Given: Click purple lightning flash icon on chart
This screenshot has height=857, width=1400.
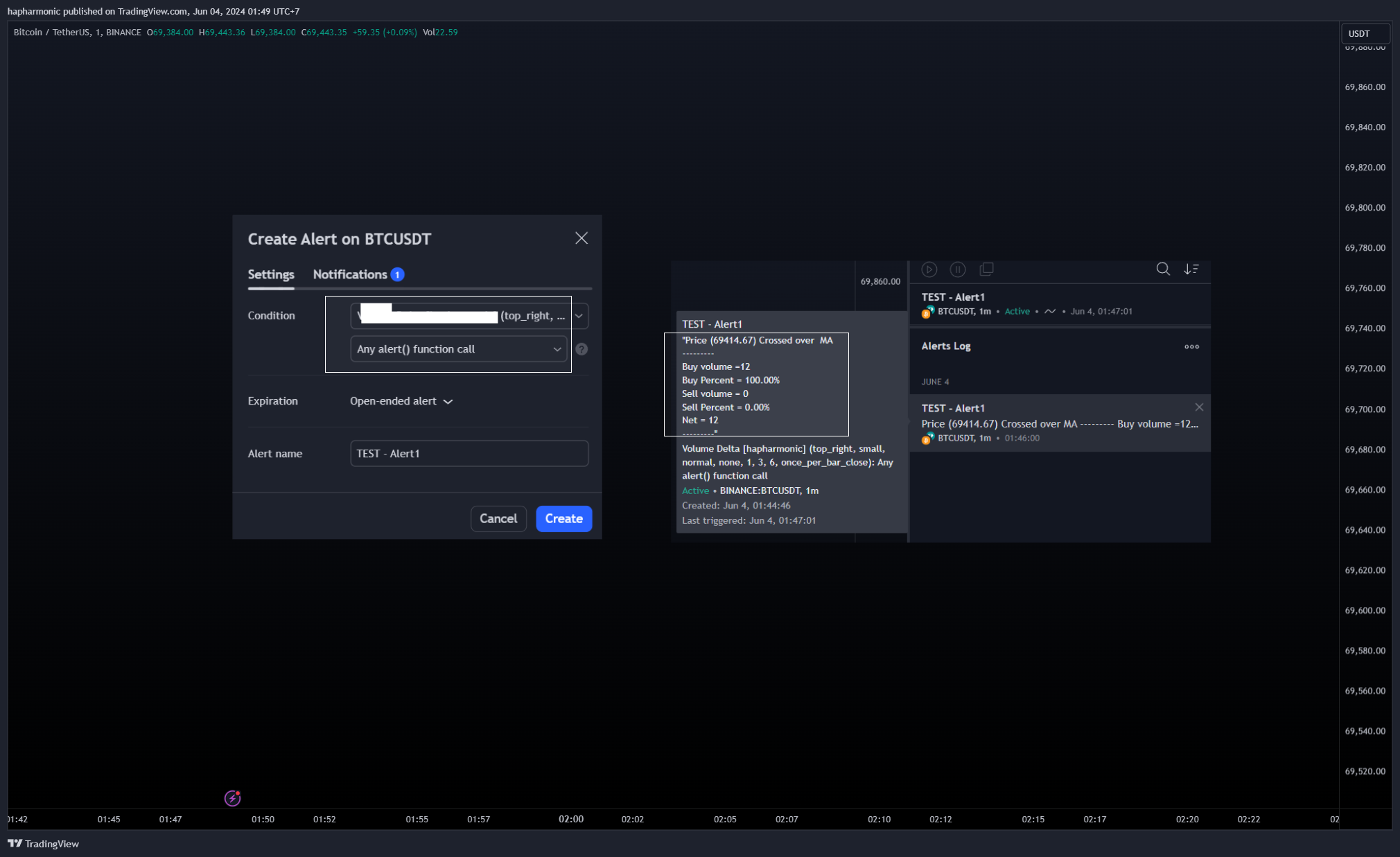Looking at the screenshot, I should [233, 798].
